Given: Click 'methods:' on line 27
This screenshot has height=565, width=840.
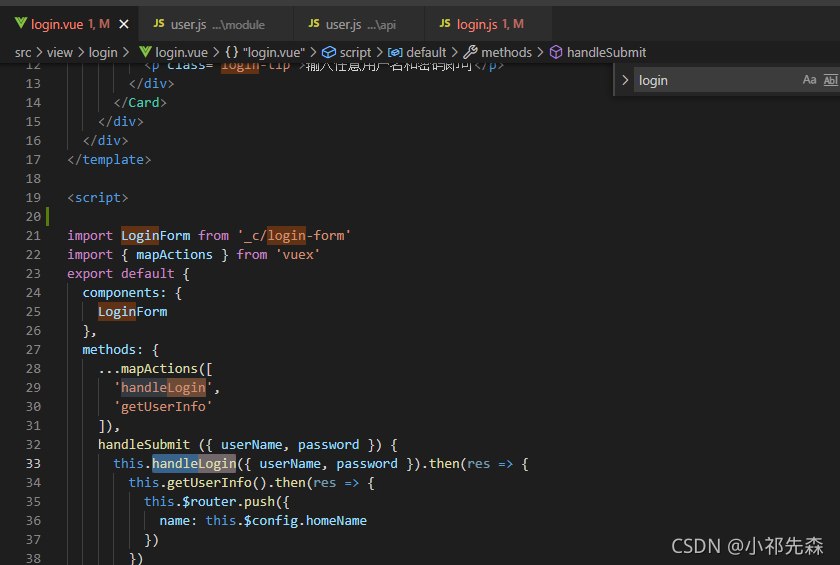Looking at the screenshot, I should [112, 350].
